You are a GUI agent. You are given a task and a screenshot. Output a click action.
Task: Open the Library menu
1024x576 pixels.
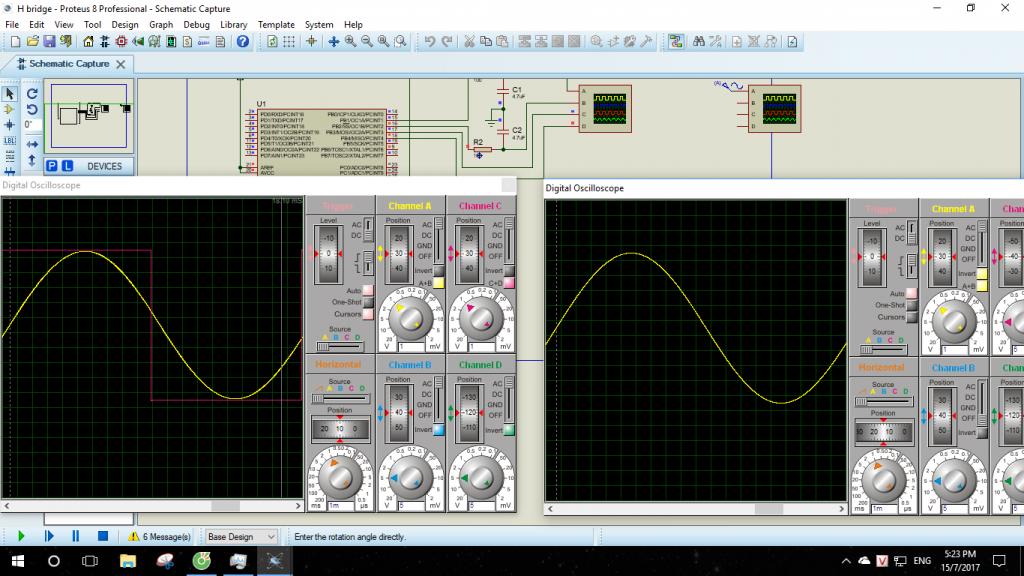click(233, 24)
